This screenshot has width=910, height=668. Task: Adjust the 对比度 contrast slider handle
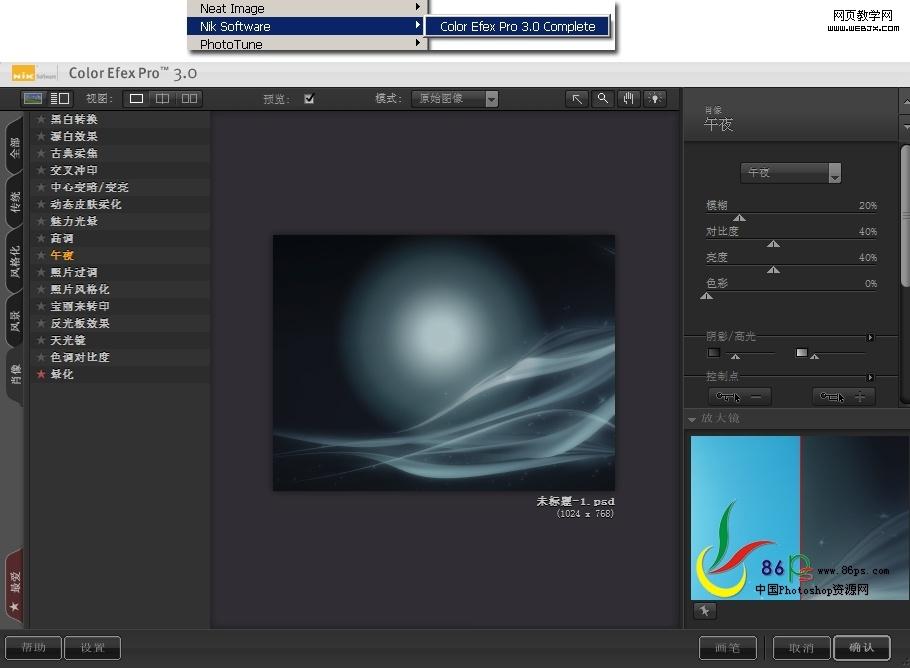click(x=773, y=244)
